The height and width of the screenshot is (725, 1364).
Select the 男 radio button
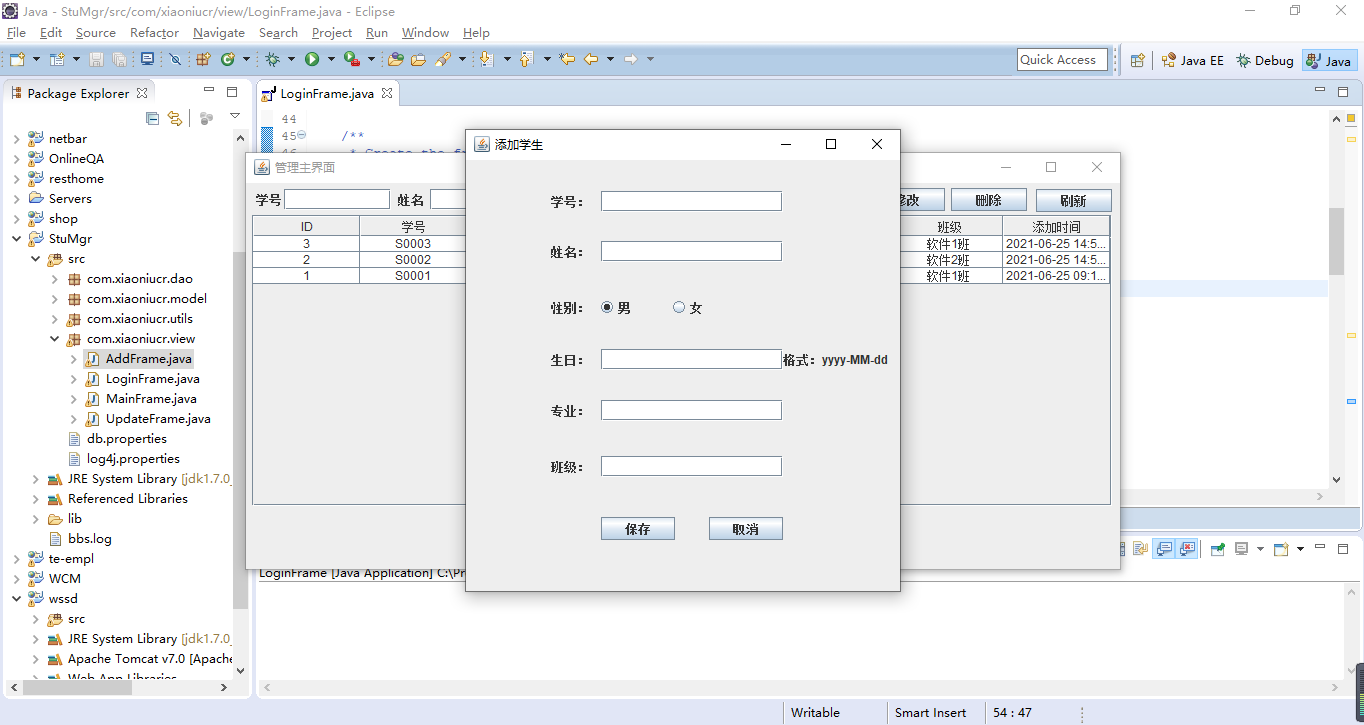(x=607, y=308)
